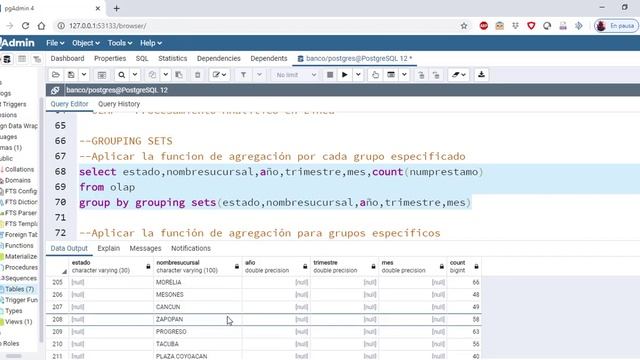Open Edit pencil dropdown
The width and height of the screenshot is (640, 360).
(219, 75)
